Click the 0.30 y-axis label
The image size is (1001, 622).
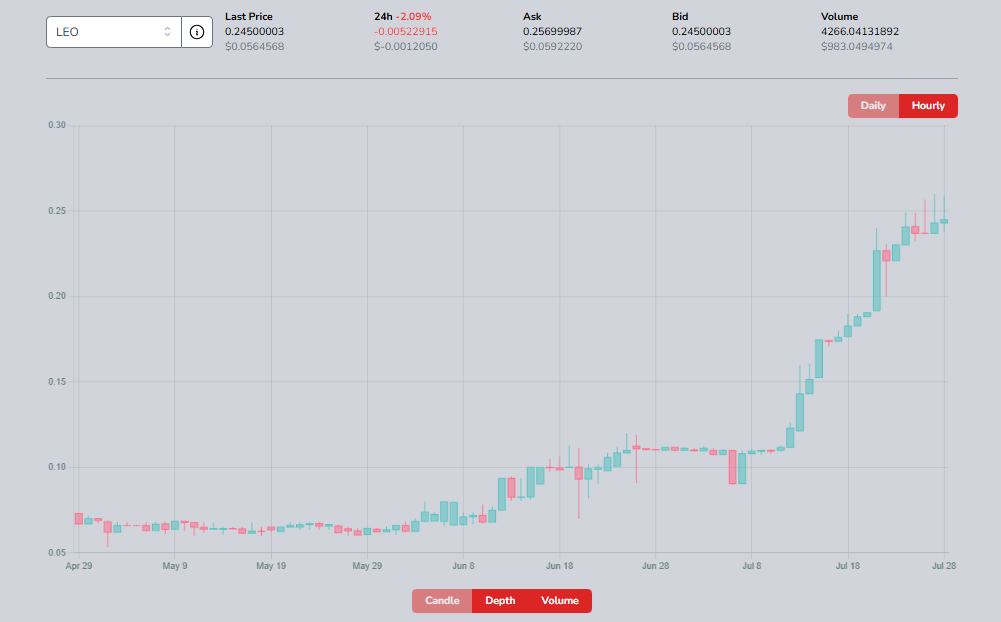[57, 125]
